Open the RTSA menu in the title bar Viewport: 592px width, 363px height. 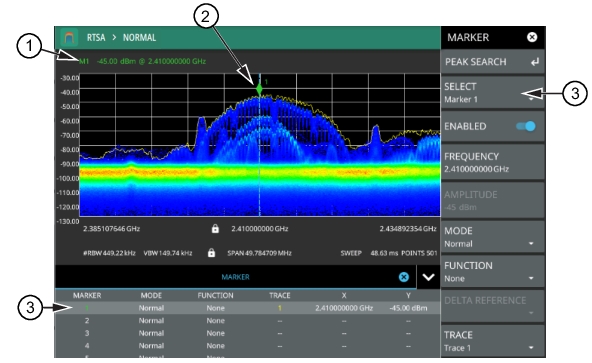(96, 37)
